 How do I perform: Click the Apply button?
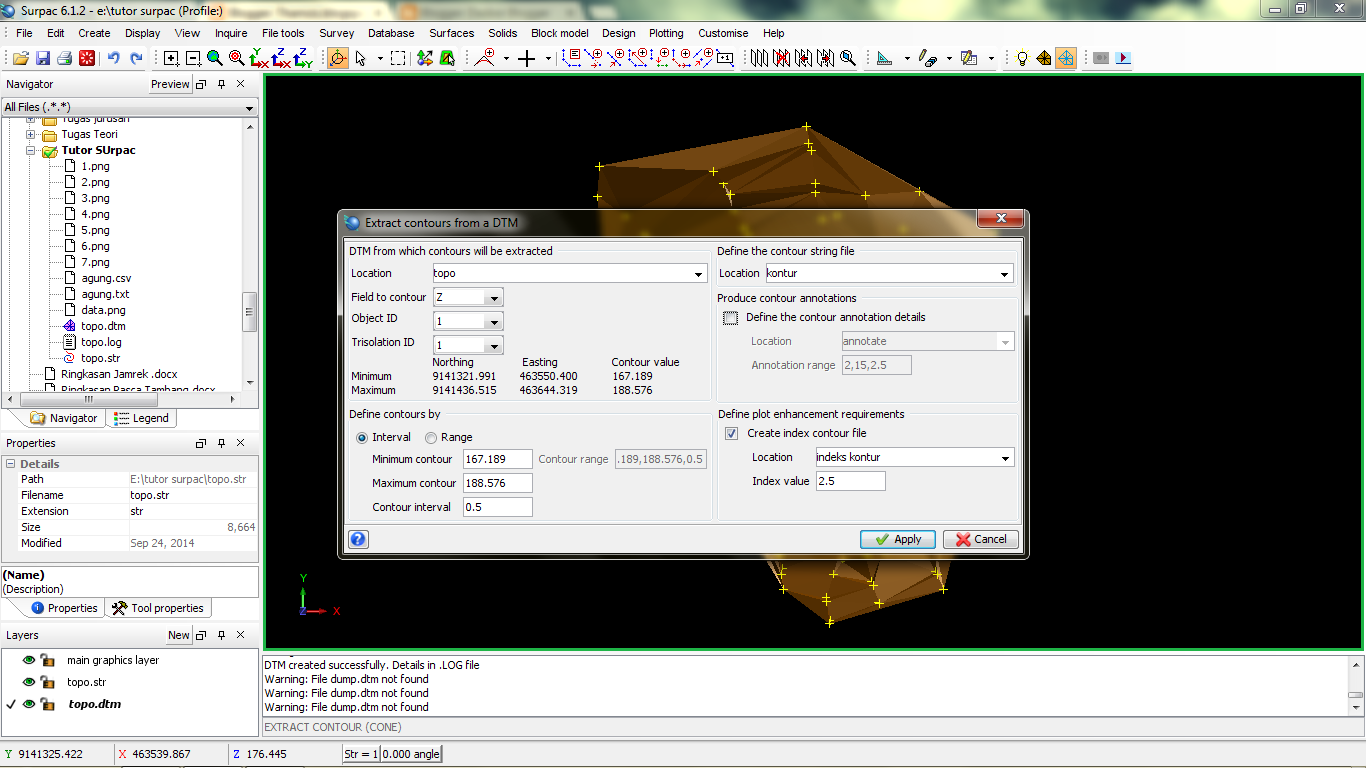tap(898, 539)
